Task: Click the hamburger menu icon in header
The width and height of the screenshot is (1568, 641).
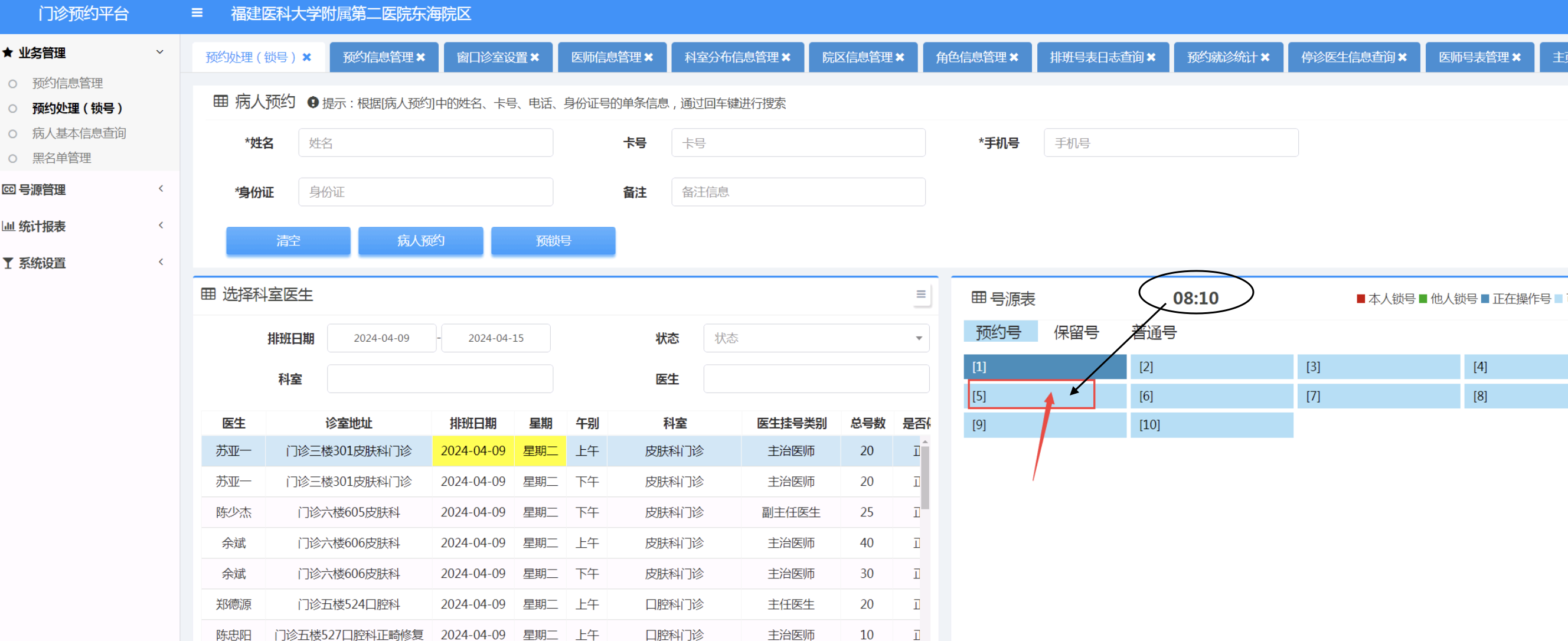Action: click(197, 13)
